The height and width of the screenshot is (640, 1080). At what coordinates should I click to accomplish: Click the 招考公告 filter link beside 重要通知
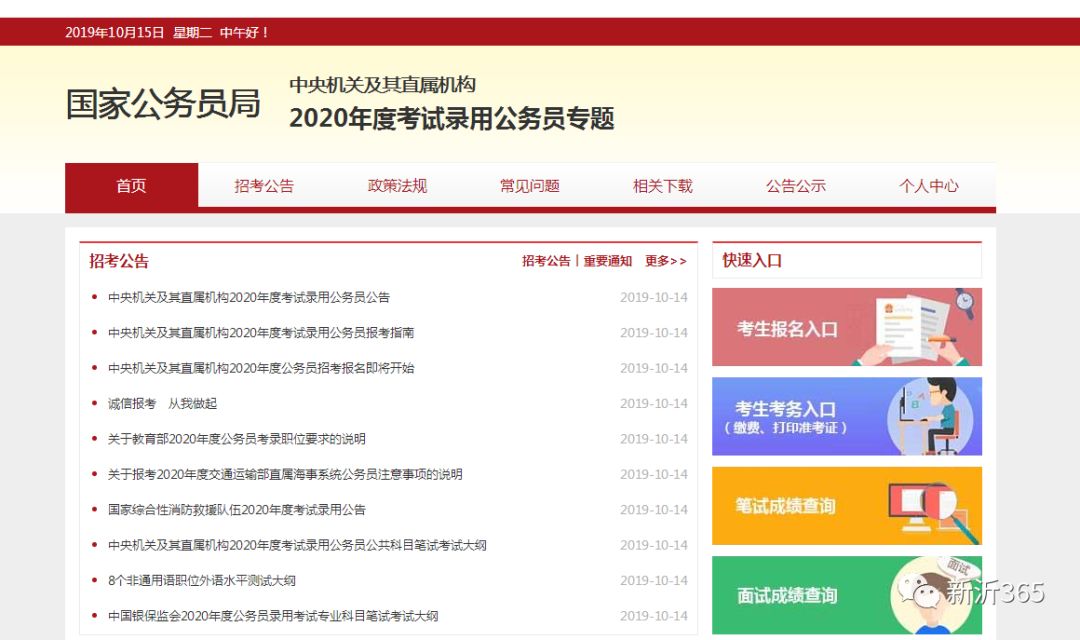(546, 261)
